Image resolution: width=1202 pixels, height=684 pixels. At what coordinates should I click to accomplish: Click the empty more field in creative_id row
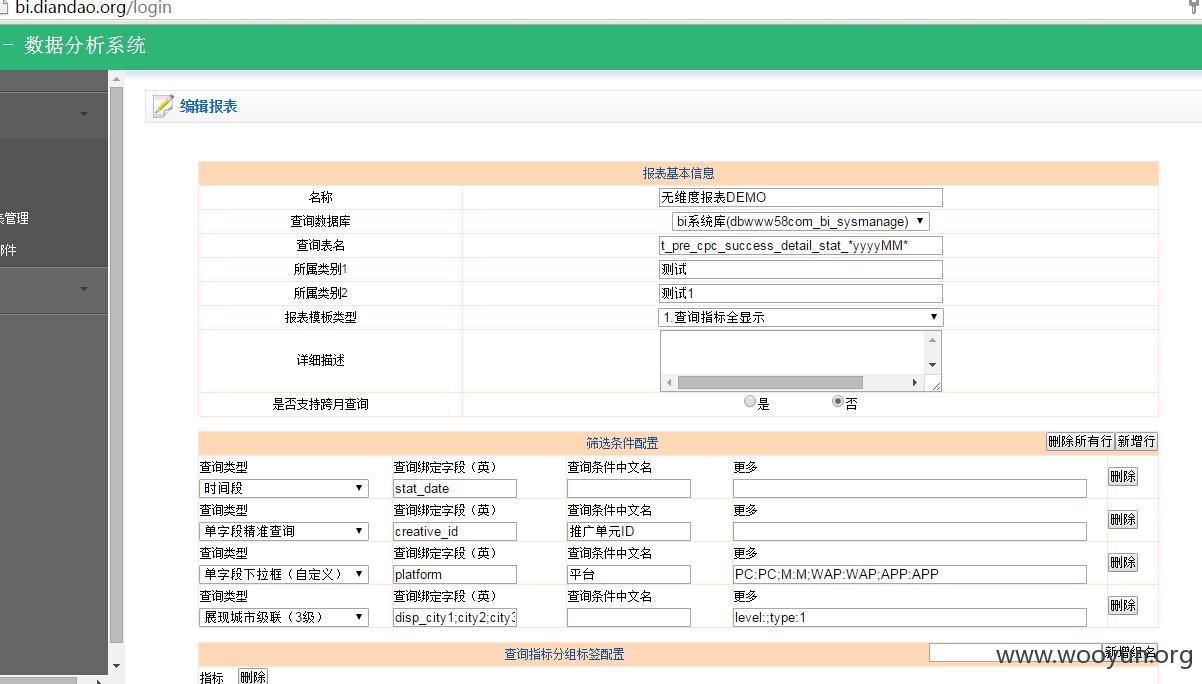click(910, 531)
